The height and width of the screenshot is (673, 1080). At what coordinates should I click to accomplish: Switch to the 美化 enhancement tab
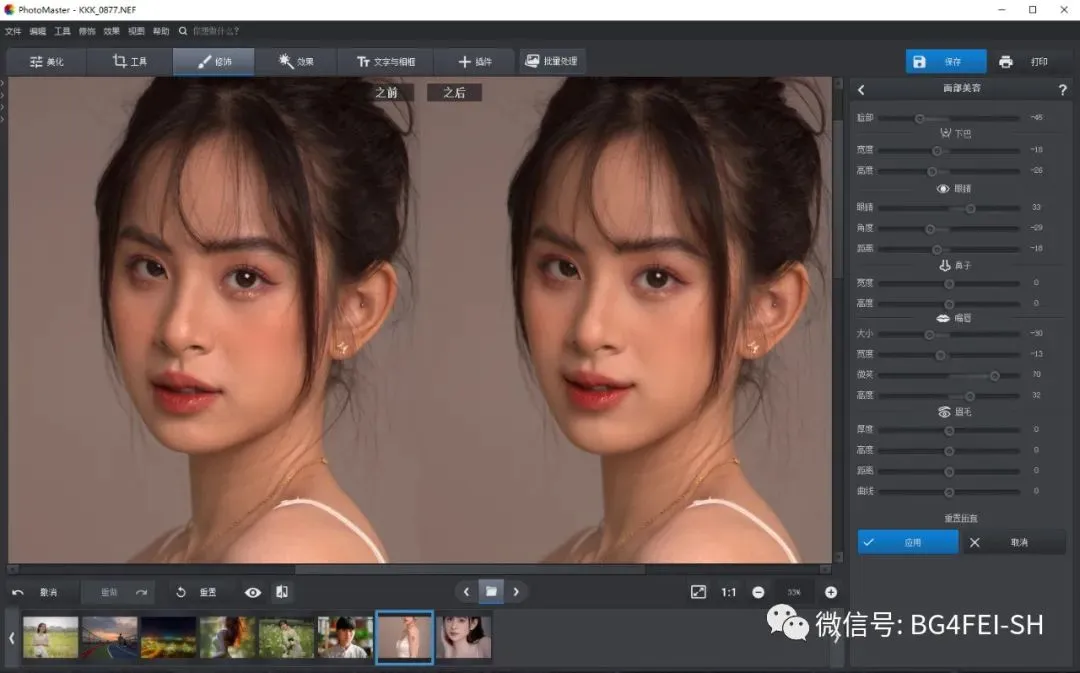click(47, 61)
